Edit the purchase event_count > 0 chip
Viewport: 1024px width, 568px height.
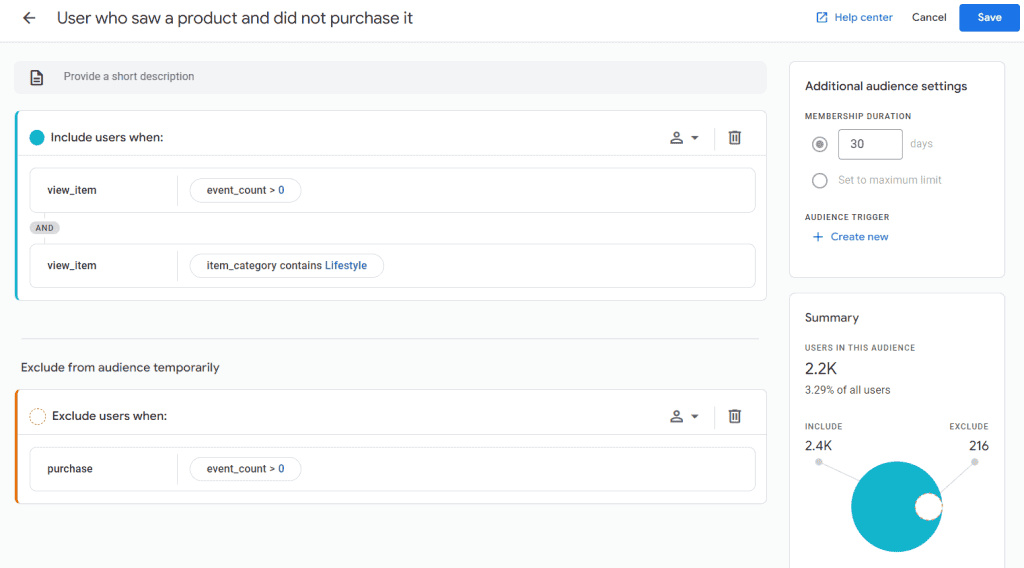point(246,469)
